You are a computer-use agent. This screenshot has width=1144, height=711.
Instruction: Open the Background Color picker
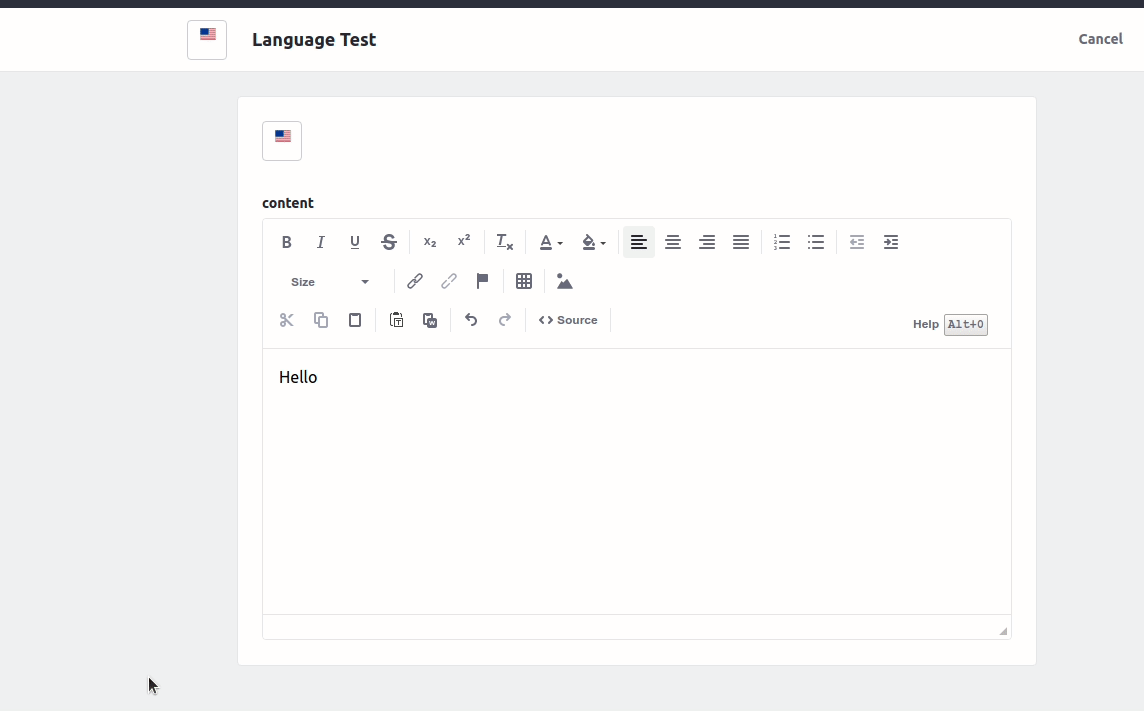[593, 242]
